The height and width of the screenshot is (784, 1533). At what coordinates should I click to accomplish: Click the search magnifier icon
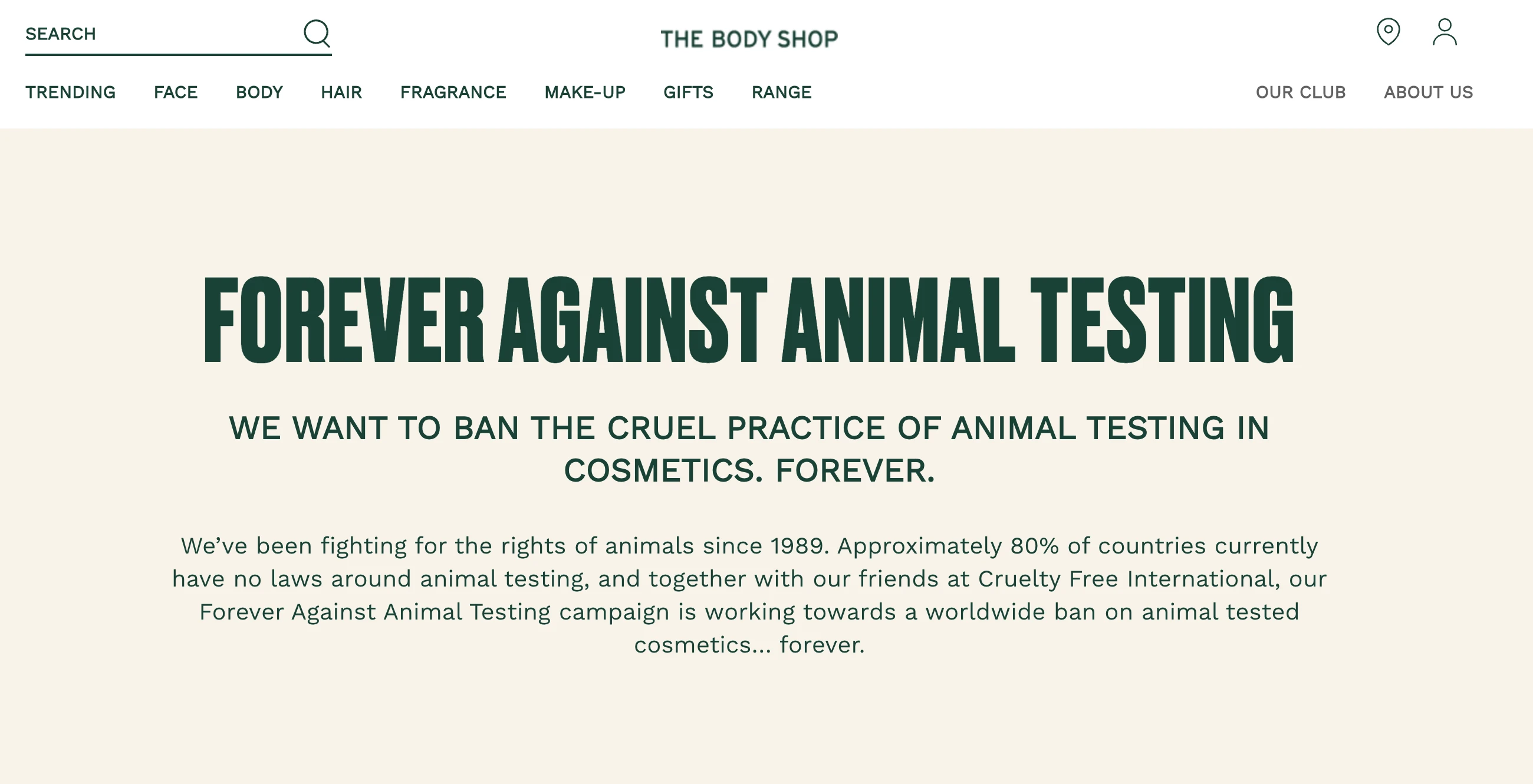pyautogui.click(x=317, y=34)
